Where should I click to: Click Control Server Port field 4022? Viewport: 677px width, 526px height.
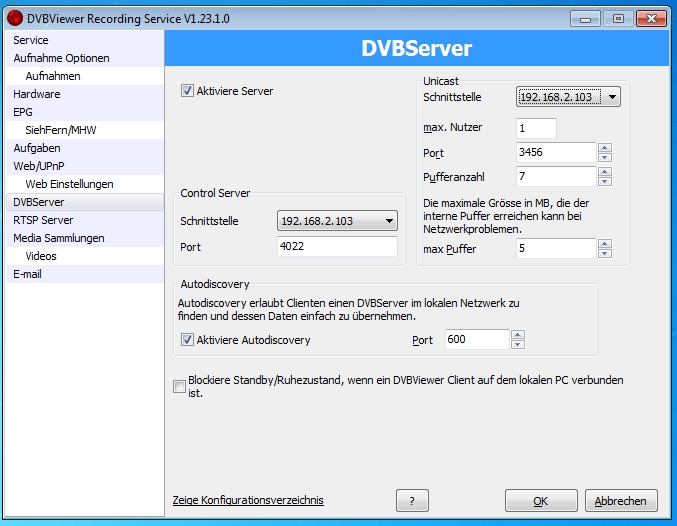pyautogui.click(x=337, y=246)
